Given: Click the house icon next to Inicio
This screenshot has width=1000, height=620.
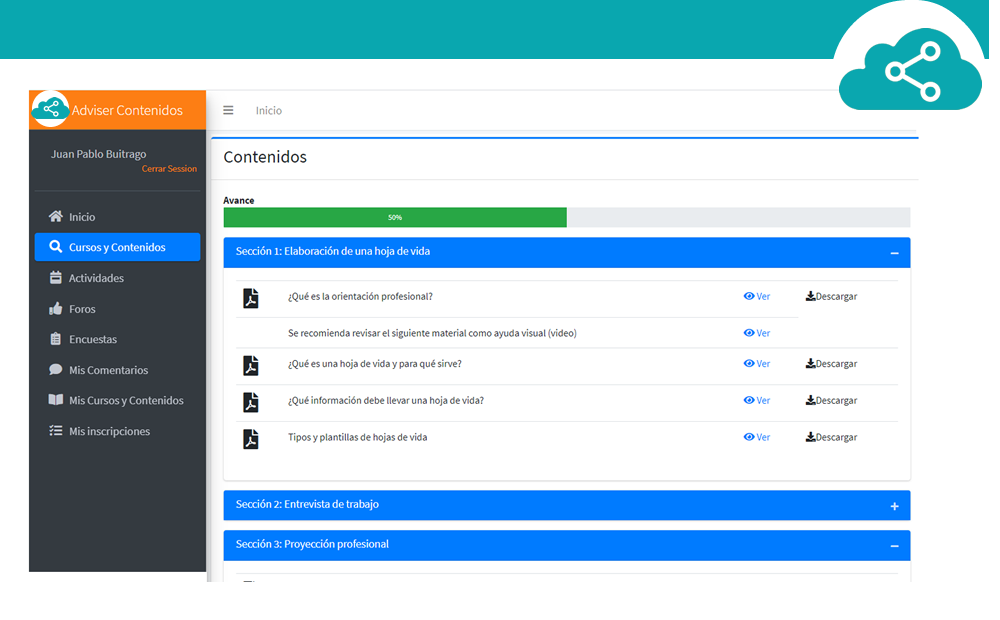Looking at the screenshot, I should click(56, 217).
